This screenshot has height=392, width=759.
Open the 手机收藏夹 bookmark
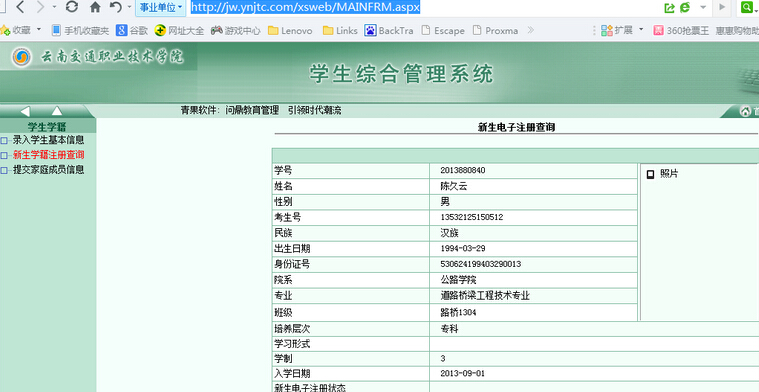80,30
